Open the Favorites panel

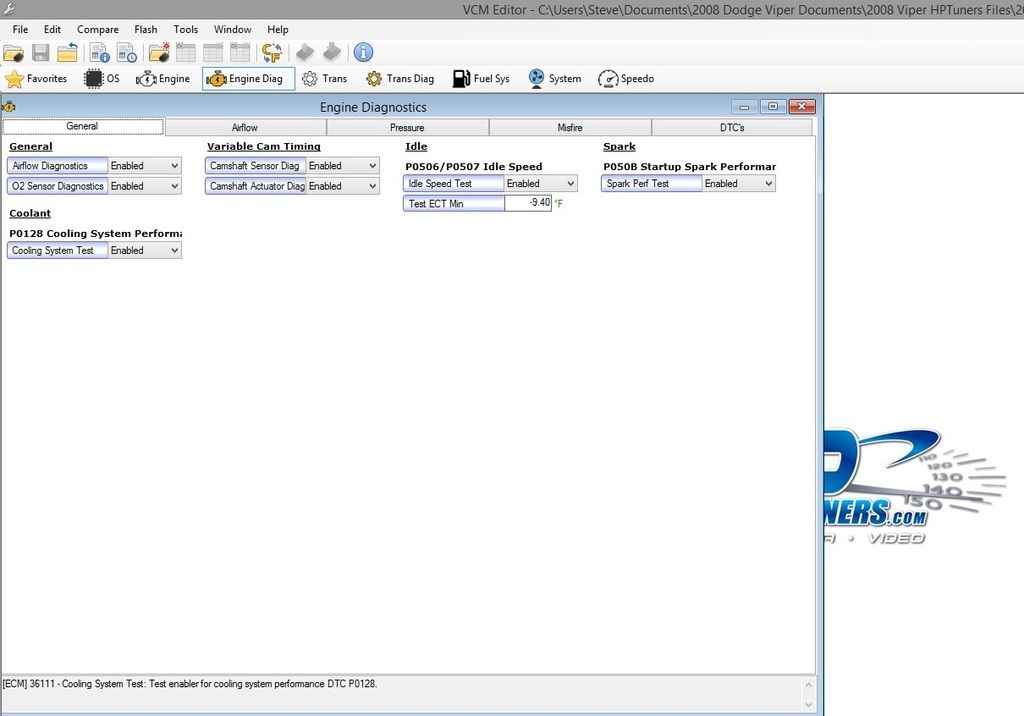pos(37,78)
